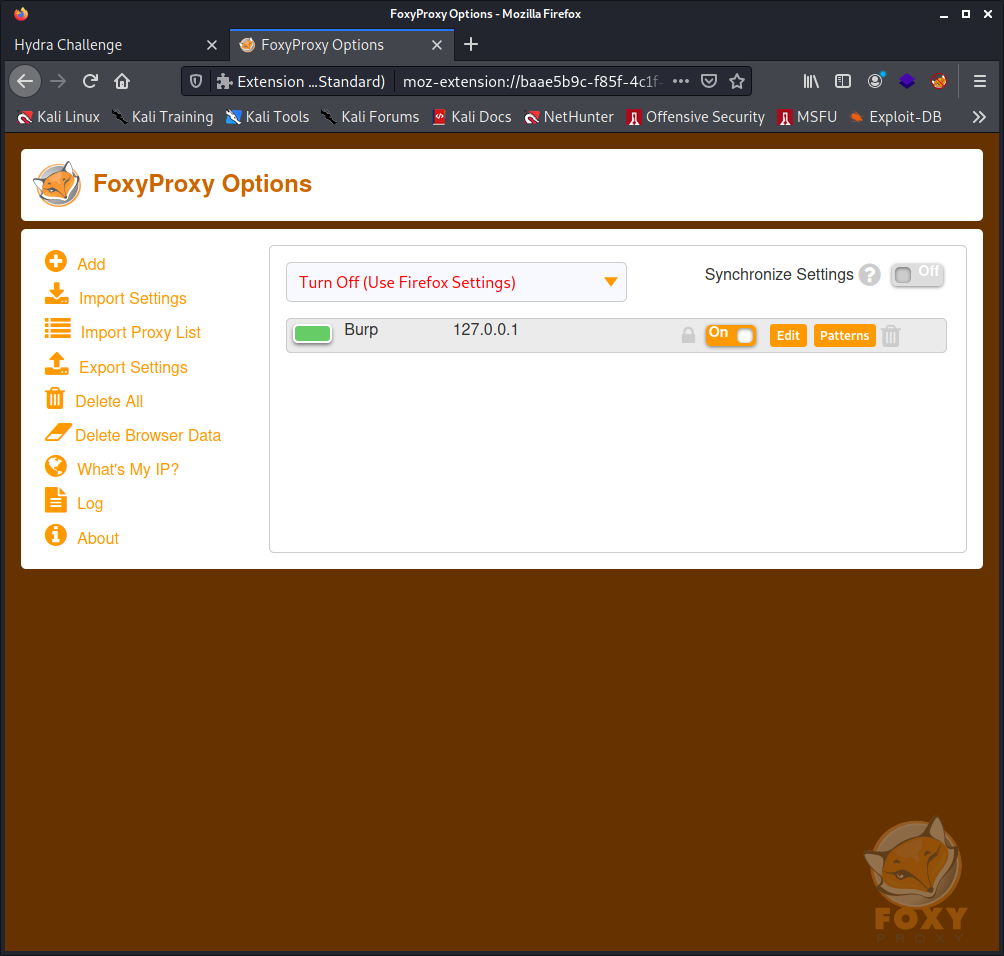This screenshot has width=1004, height=956.
Task: Close the FoxyProxy Options tab
Action: tap(437, 45)
